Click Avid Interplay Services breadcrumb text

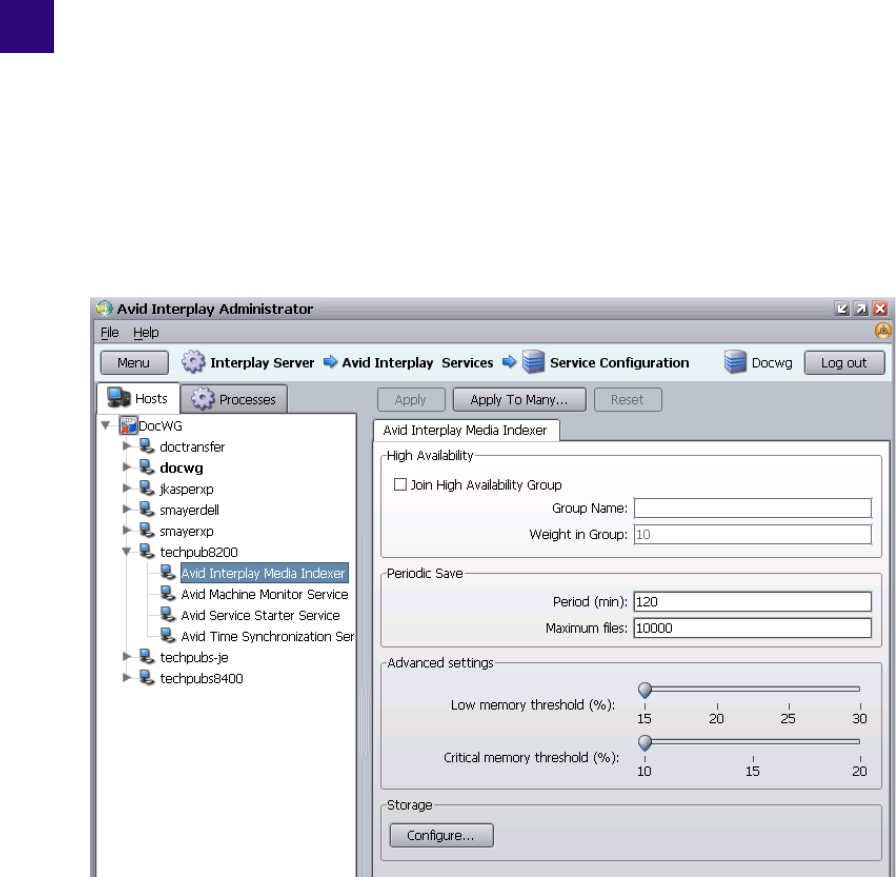418,363
